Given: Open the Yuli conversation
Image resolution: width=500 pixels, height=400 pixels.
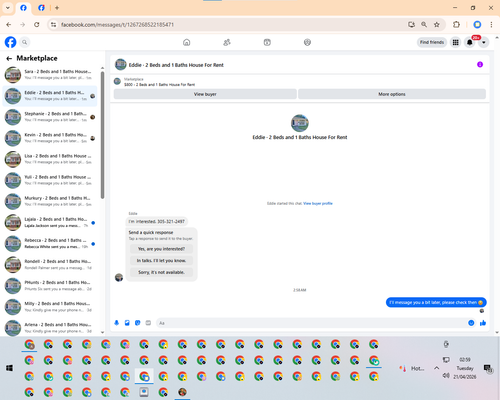Looking at the screenshot, I should click(x=50, y=180).
